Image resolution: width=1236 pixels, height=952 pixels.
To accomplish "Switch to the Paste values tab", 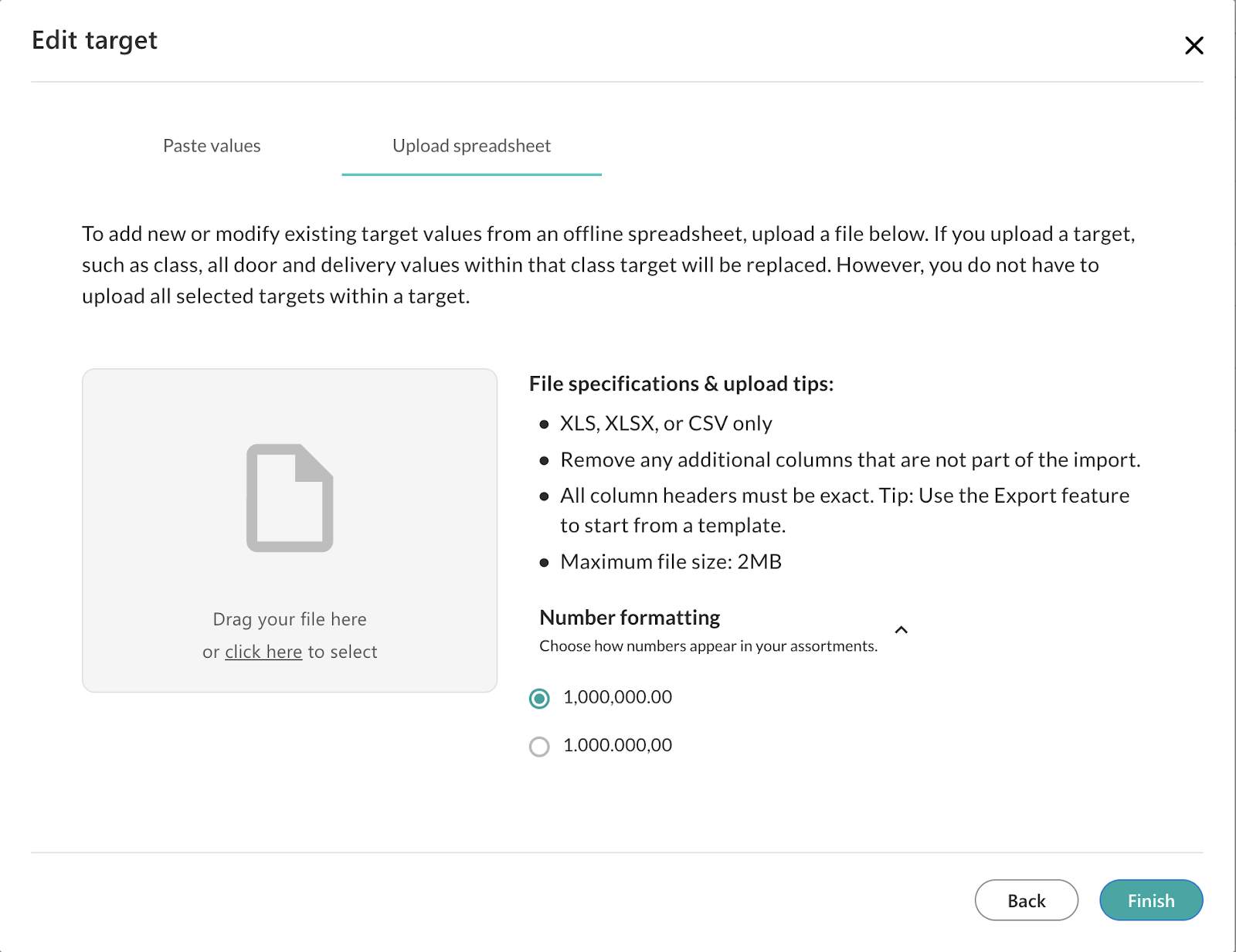I will [212, 146].
